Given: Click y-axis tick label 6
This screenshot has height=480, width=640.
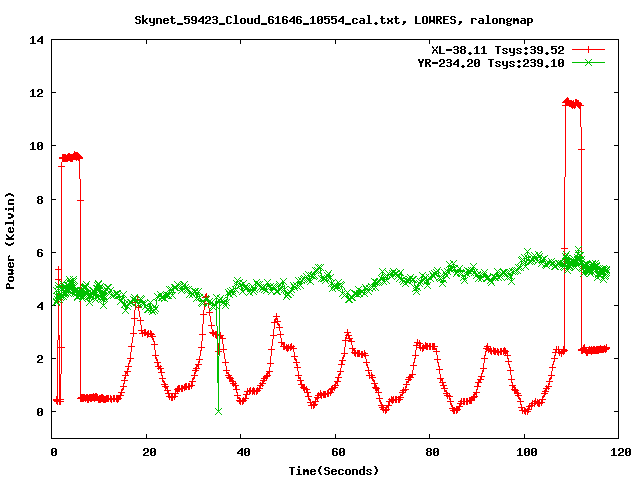Looking at the screenshot, I should (x=40, y=253).
